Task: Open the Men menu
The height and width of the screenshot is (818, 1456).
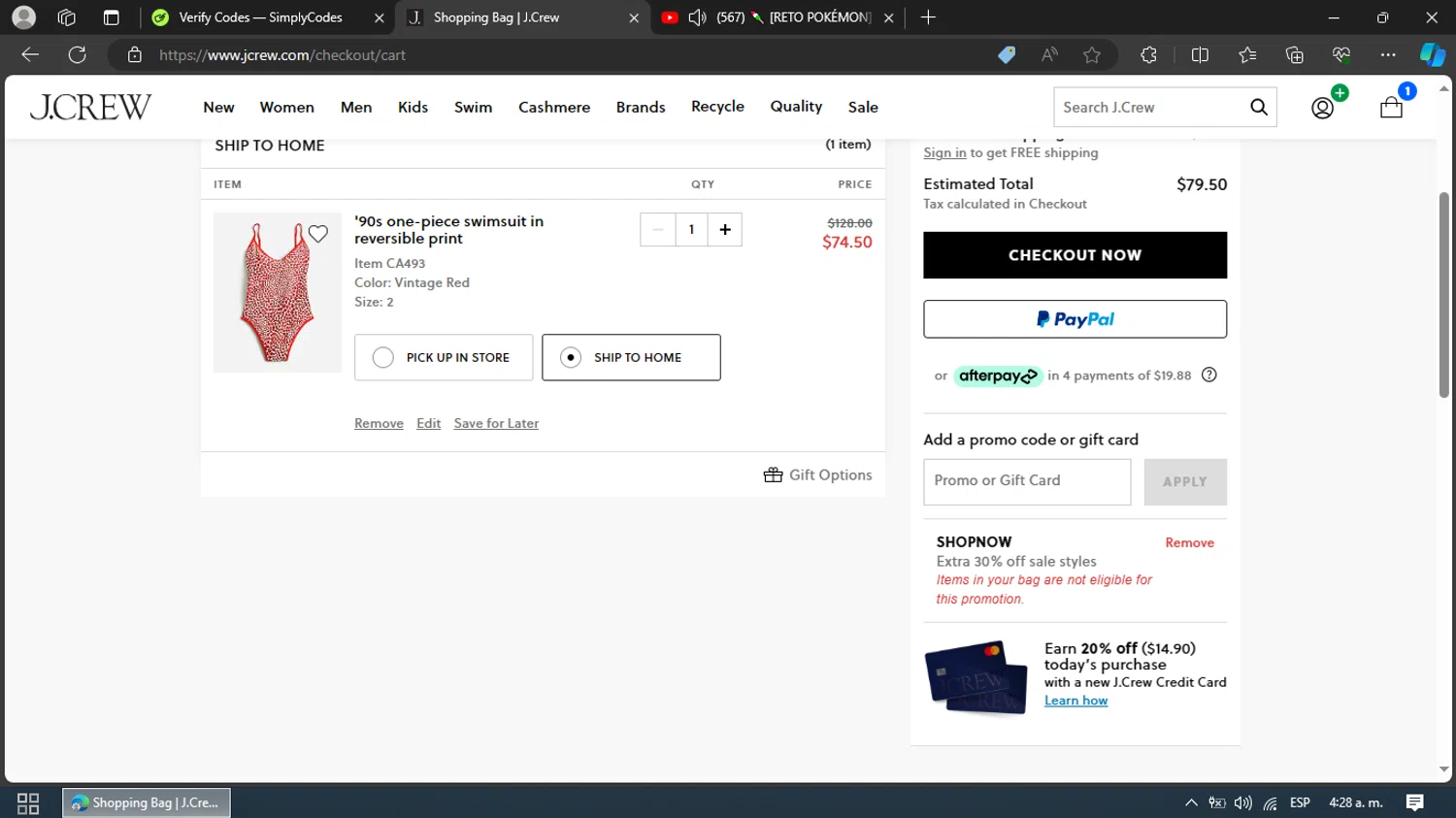Action: [356, 107]
